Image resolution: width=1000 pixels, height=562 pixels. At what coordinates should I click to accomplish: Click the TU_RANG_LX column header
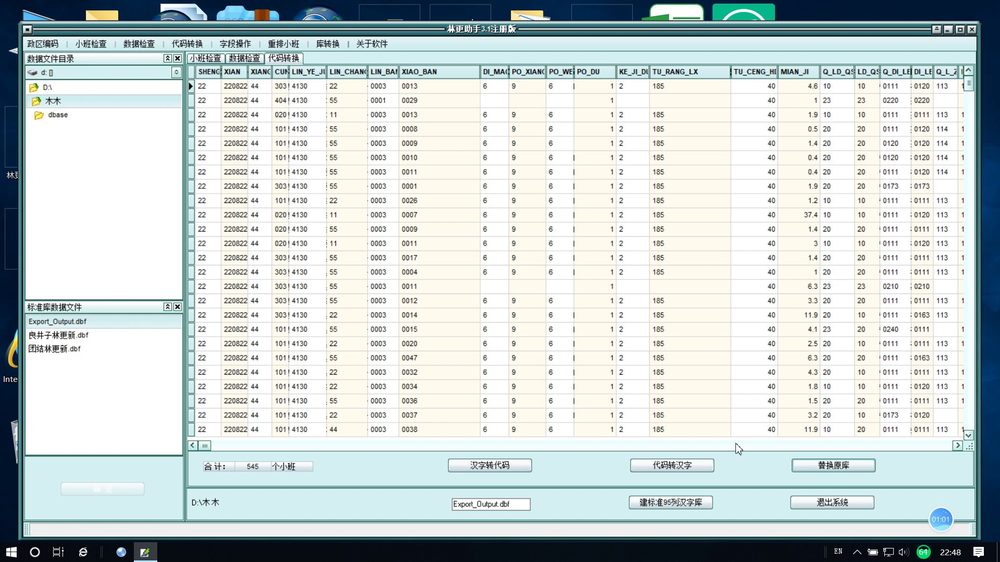pos(690,72)
